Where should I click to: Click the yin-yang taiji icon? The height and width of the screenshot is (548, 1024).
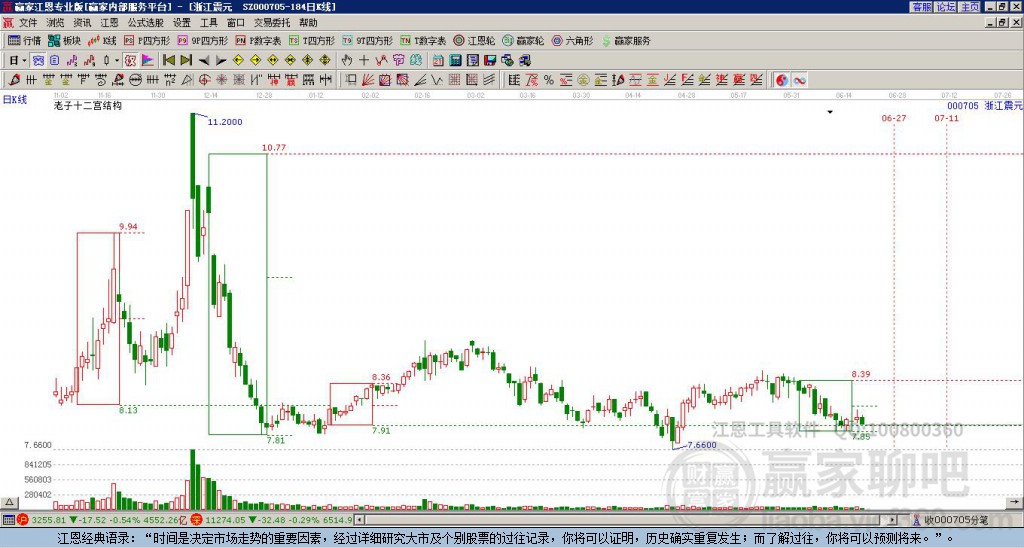tap(782, 79)
